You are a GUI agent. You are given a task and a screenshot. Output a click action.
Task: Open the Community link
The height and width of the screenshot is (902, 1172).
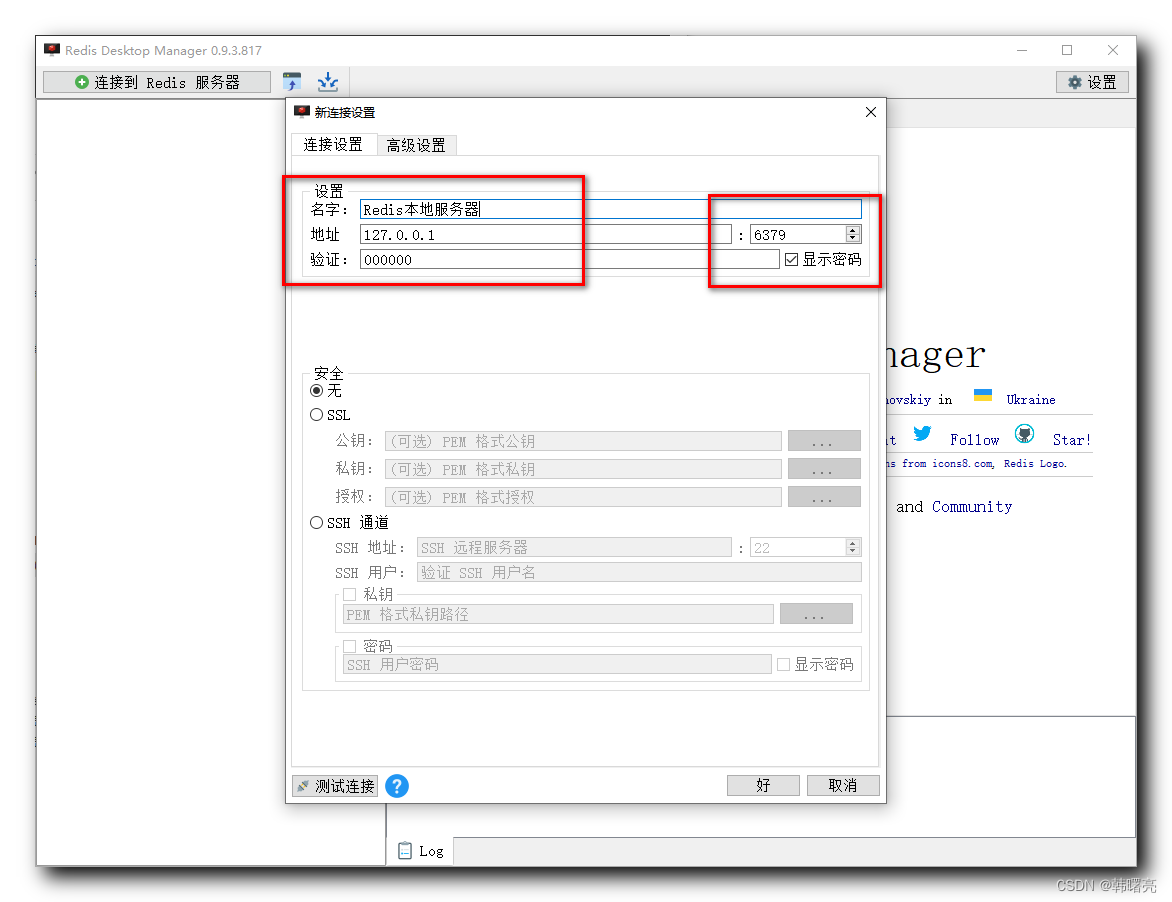(x=972, y=507)
